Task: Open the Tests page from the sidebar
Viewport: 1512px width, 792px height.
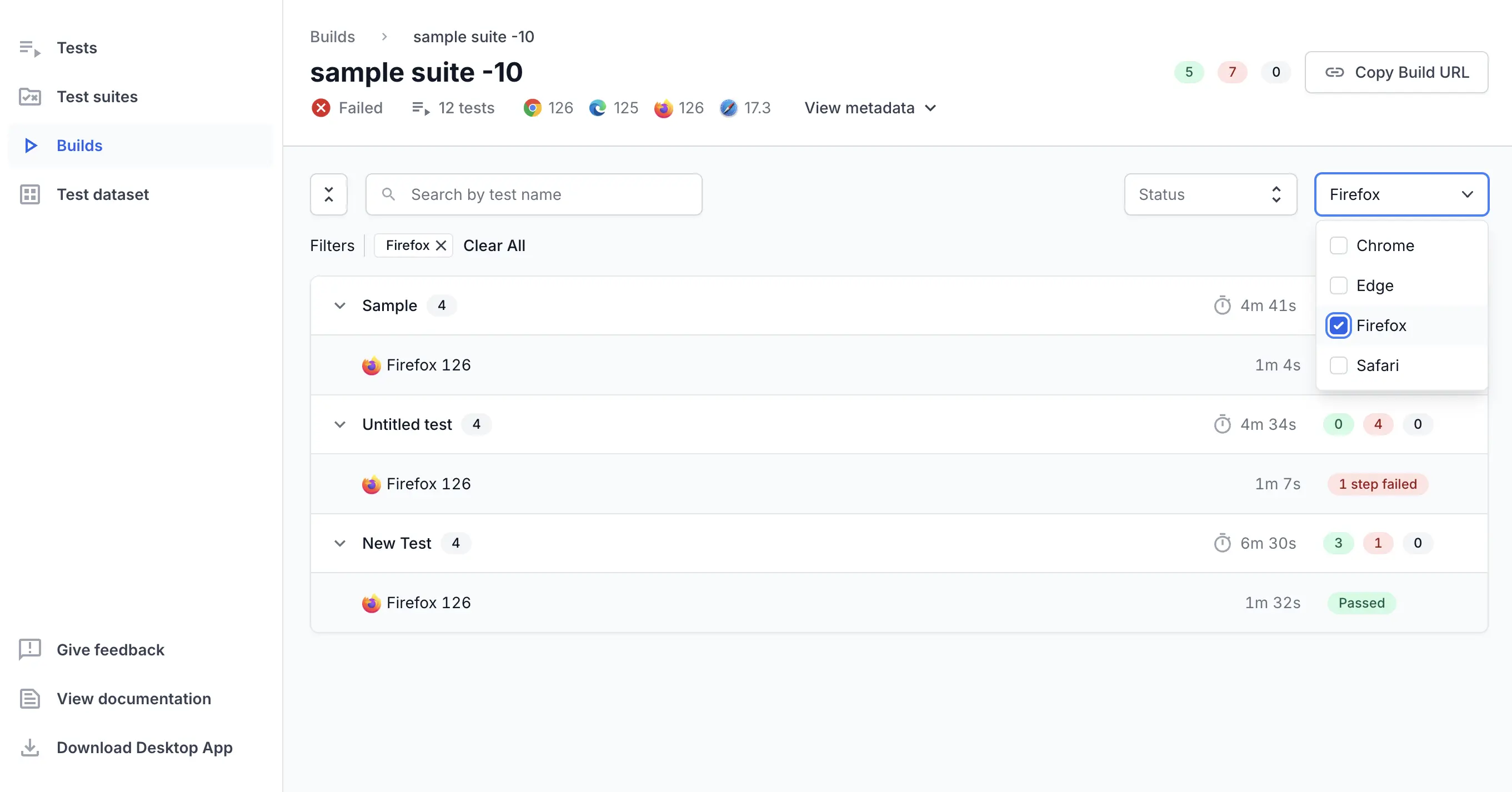Action: [76, 48]
